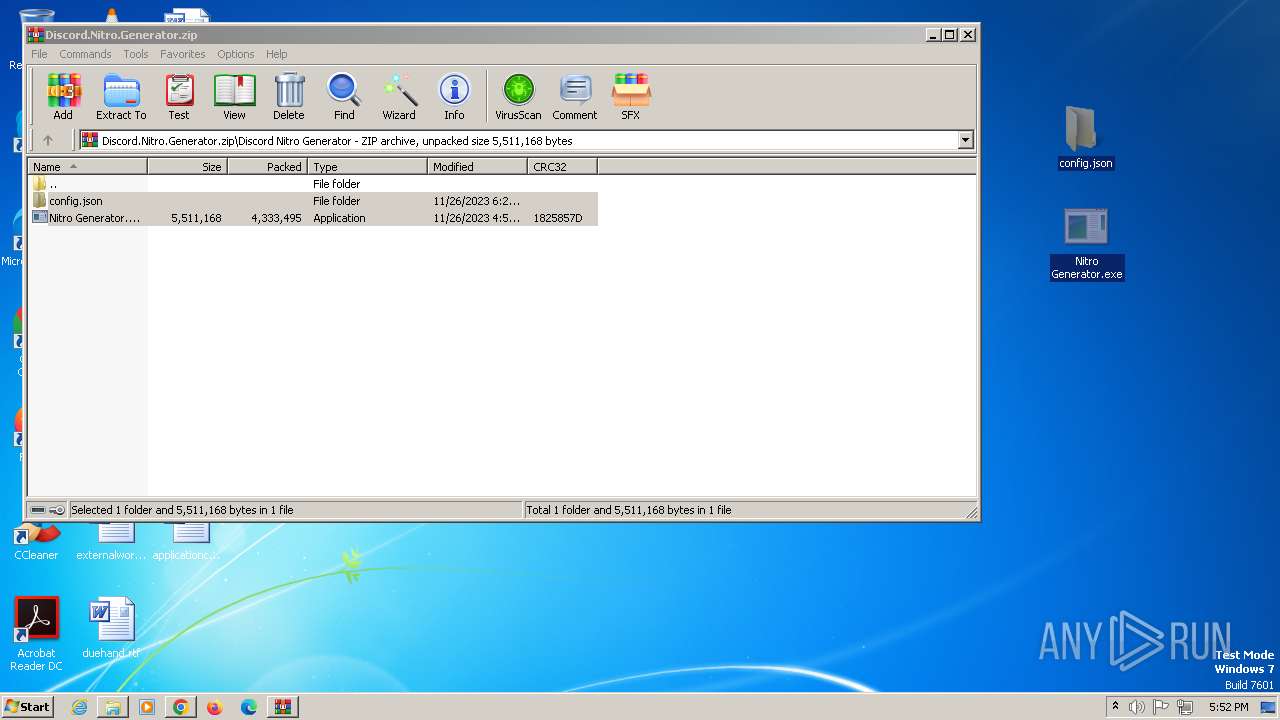Open the media player taskbar icon

[x=147, y=707]
